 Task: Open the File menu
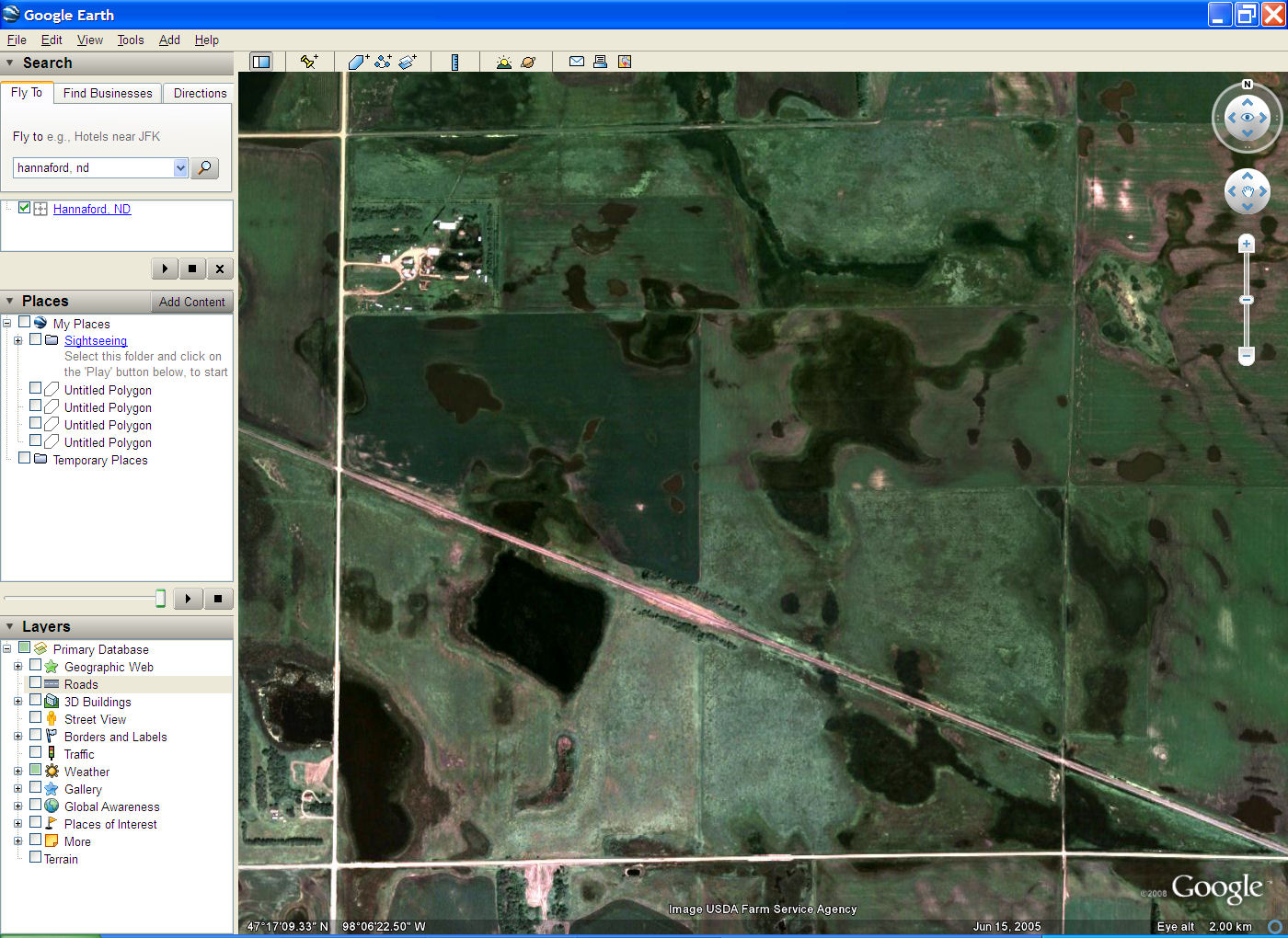[17, 40]
